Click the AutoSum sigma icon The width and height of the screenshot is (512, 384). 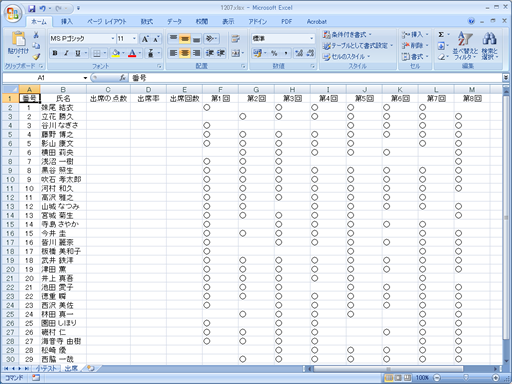tap(441, 35)
